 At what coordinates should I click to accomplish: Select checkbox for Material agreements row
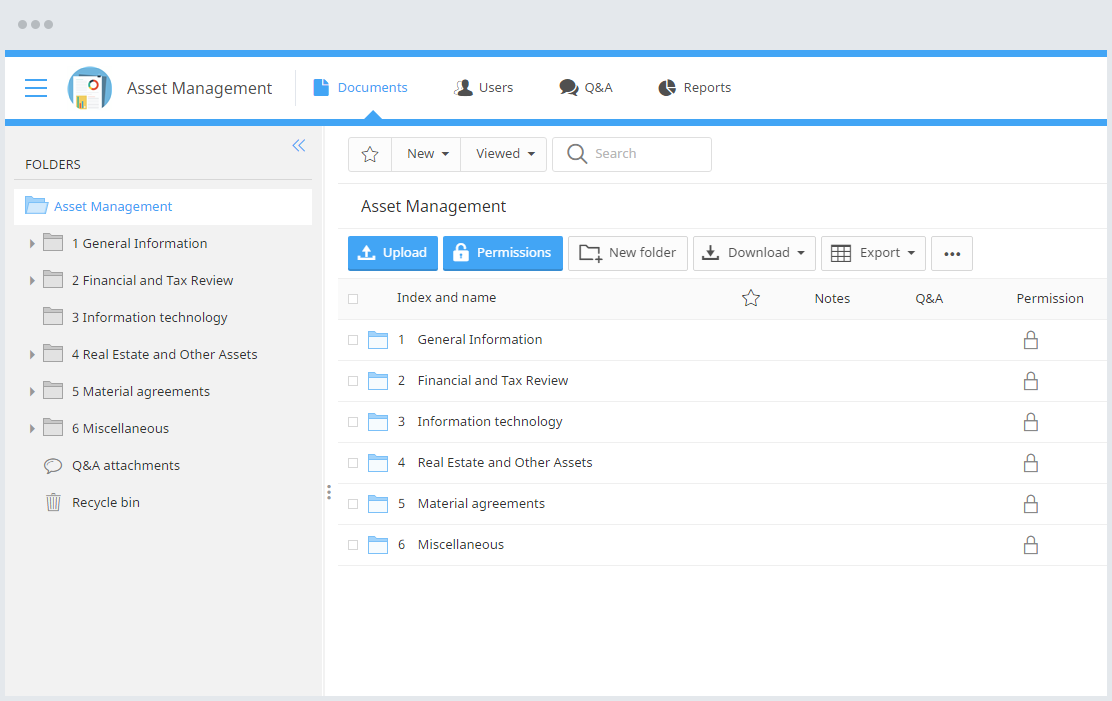pyautogui.click(x=353, y=504)
